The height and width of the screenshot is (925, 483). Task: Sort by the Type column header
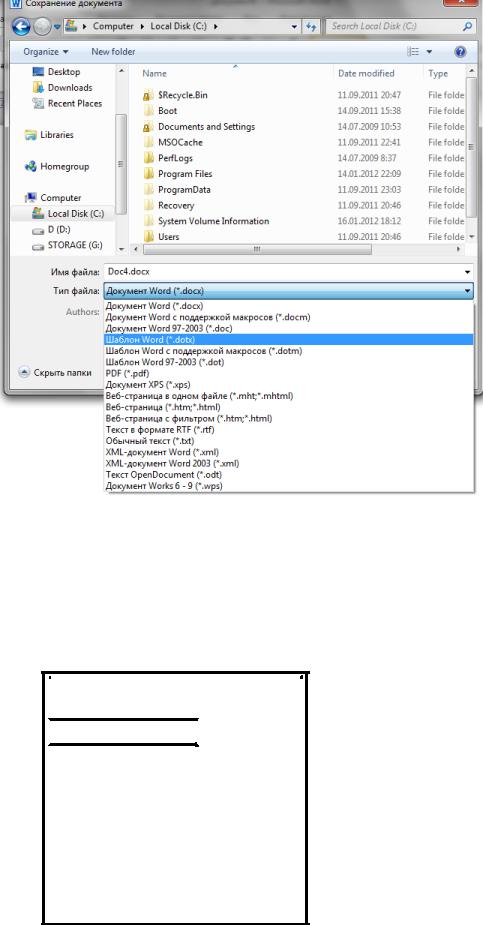coord(438,74)
